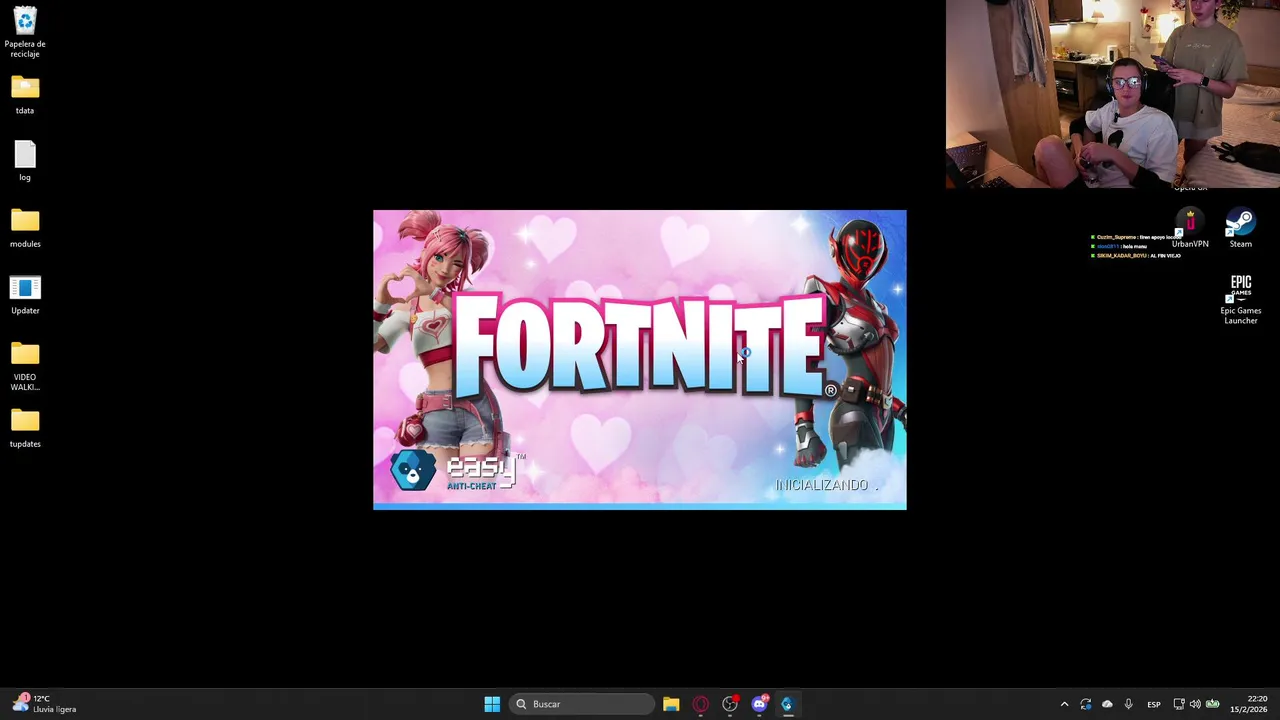1280x720 pixels.
Task: Open Opera GX from the taskbar
Action: coord(700,704)
